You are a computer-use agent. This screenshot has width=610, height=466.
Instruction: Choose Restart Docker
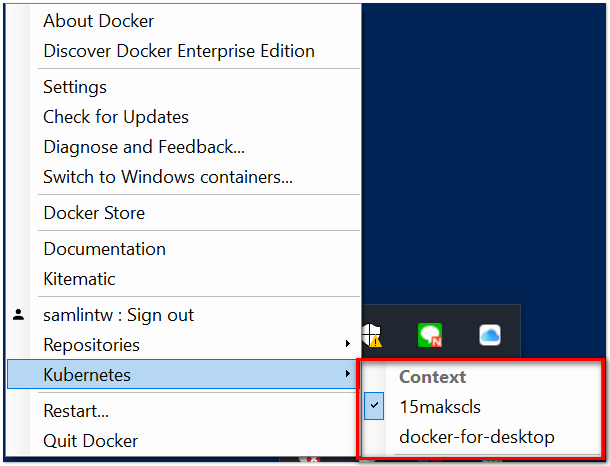click(183, 411)
